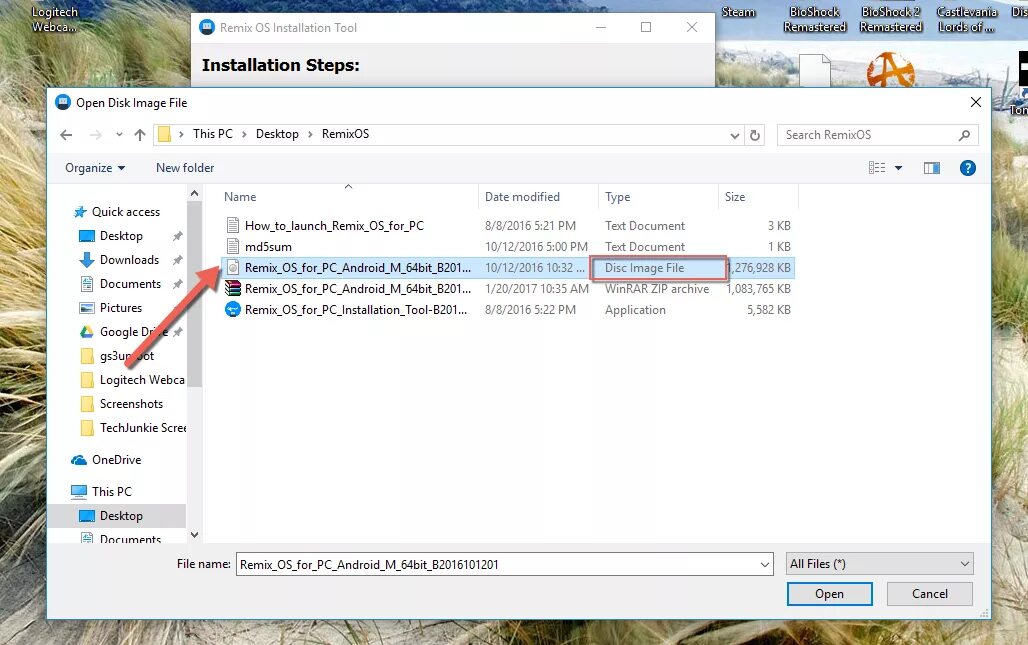Expand the File name dropdown arrow

[x=764, y=564]
